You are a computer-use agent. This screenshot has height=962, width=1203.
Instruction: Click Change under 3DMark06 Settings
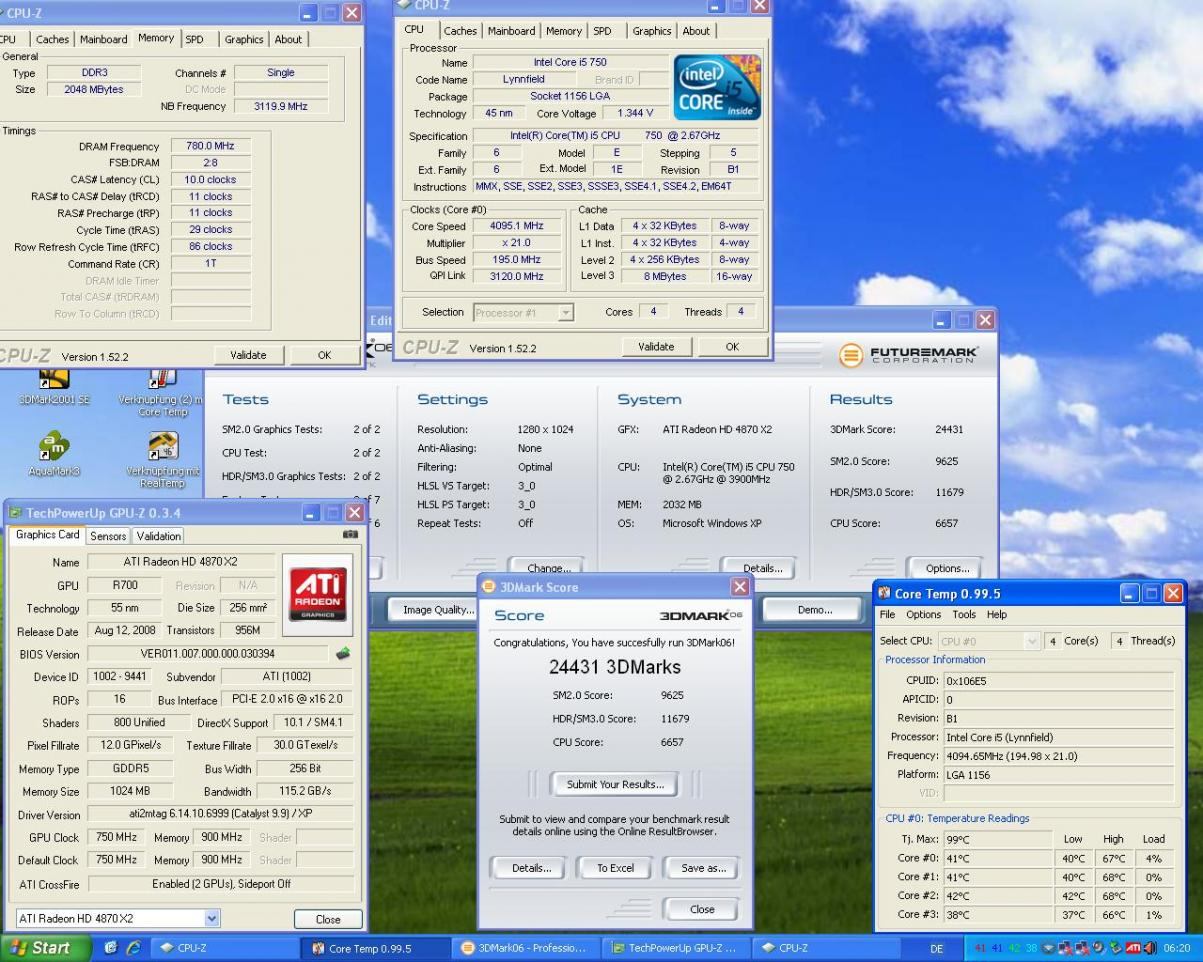549,569
